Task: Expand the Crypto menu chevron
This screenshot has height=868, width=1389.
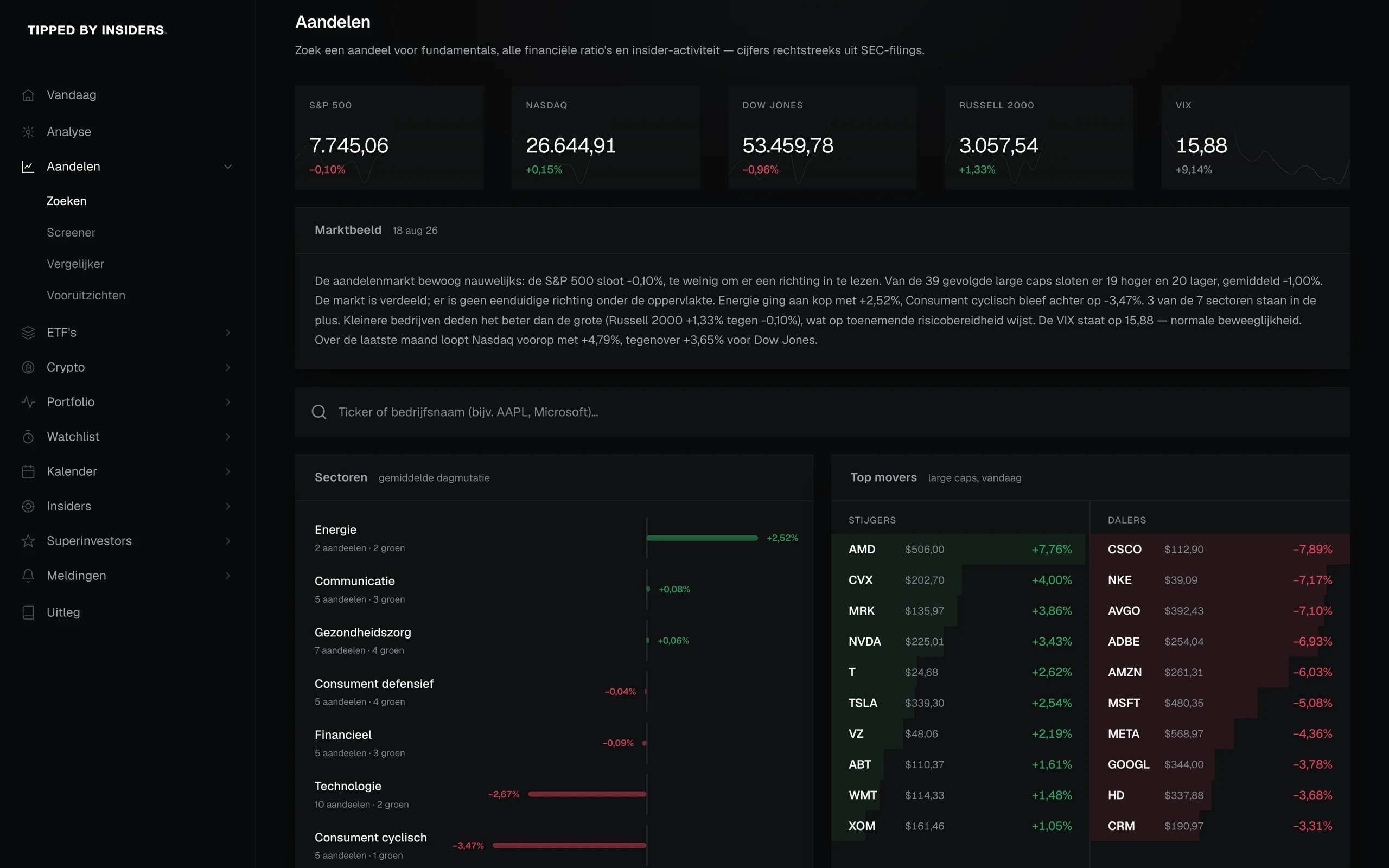Action: 228,367
